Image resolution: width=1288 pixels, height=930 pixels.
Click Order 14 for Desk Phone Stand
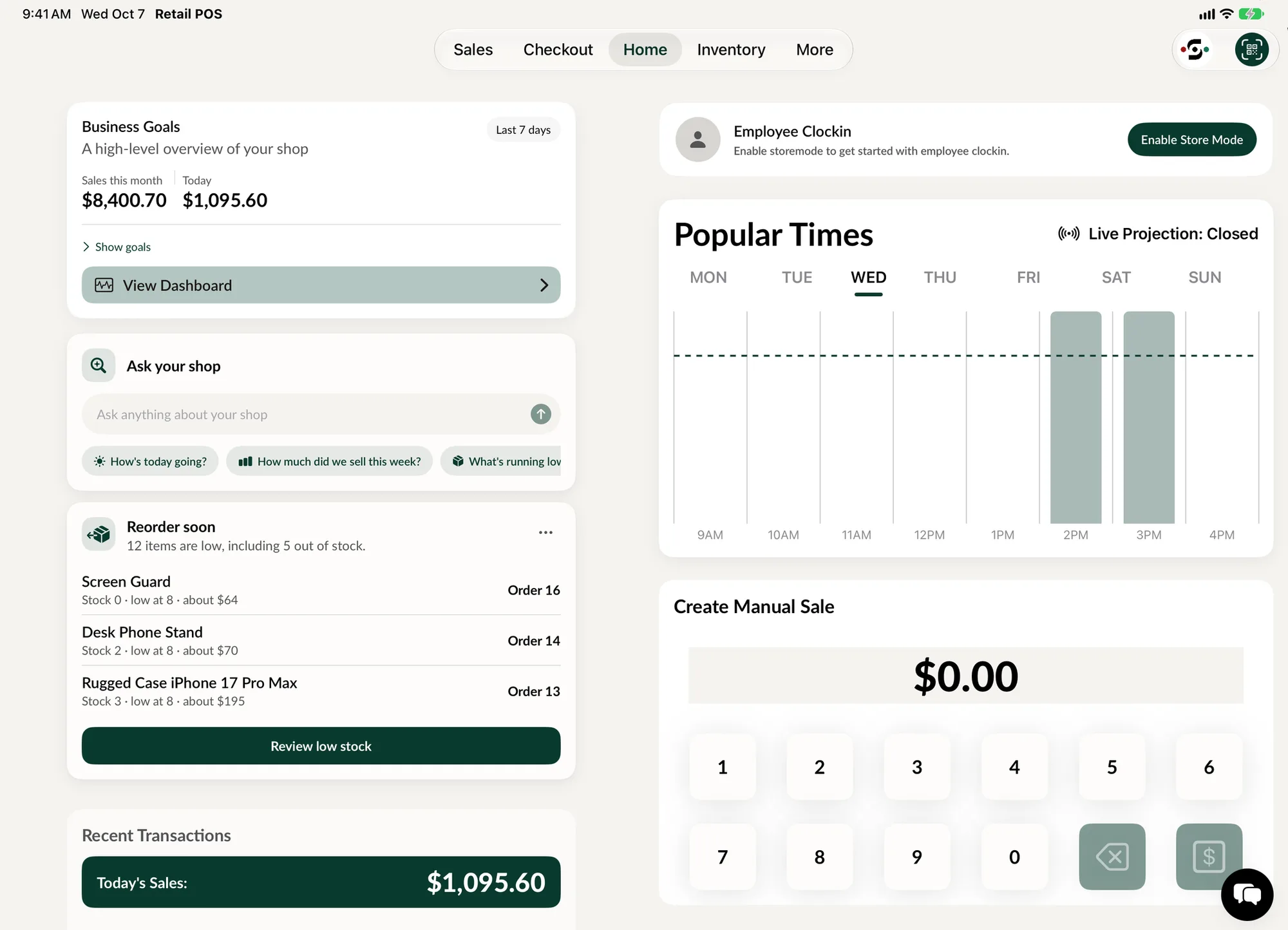[533, 641]
